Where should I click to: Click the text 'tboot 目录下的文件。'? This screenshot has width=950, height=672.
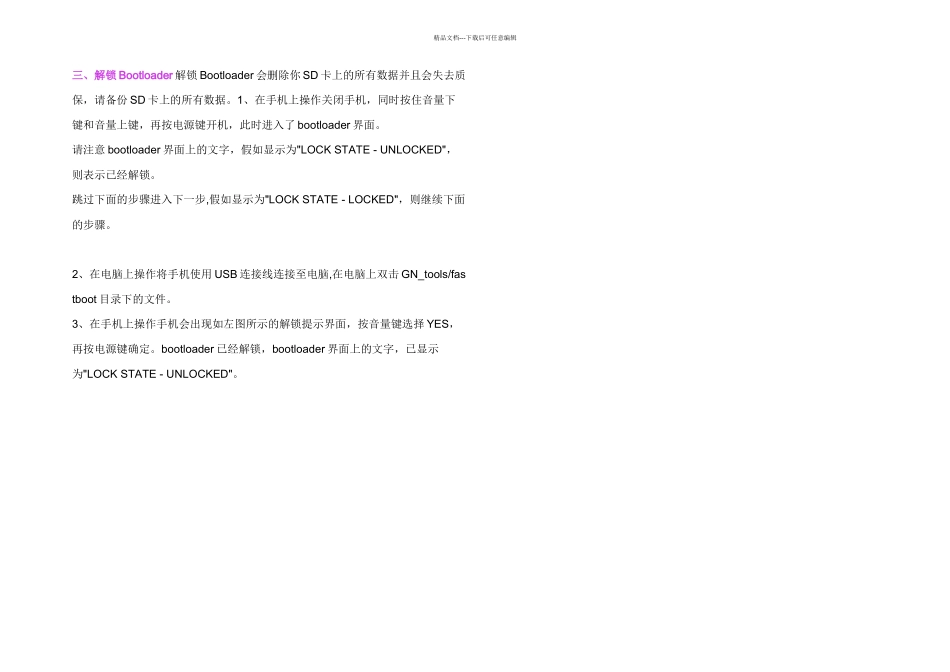122,299
